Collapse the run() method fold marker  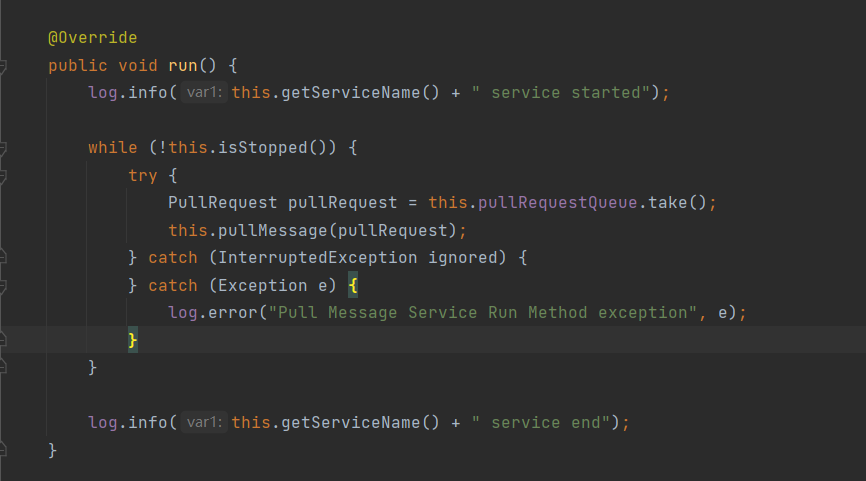tap(3, 66)
